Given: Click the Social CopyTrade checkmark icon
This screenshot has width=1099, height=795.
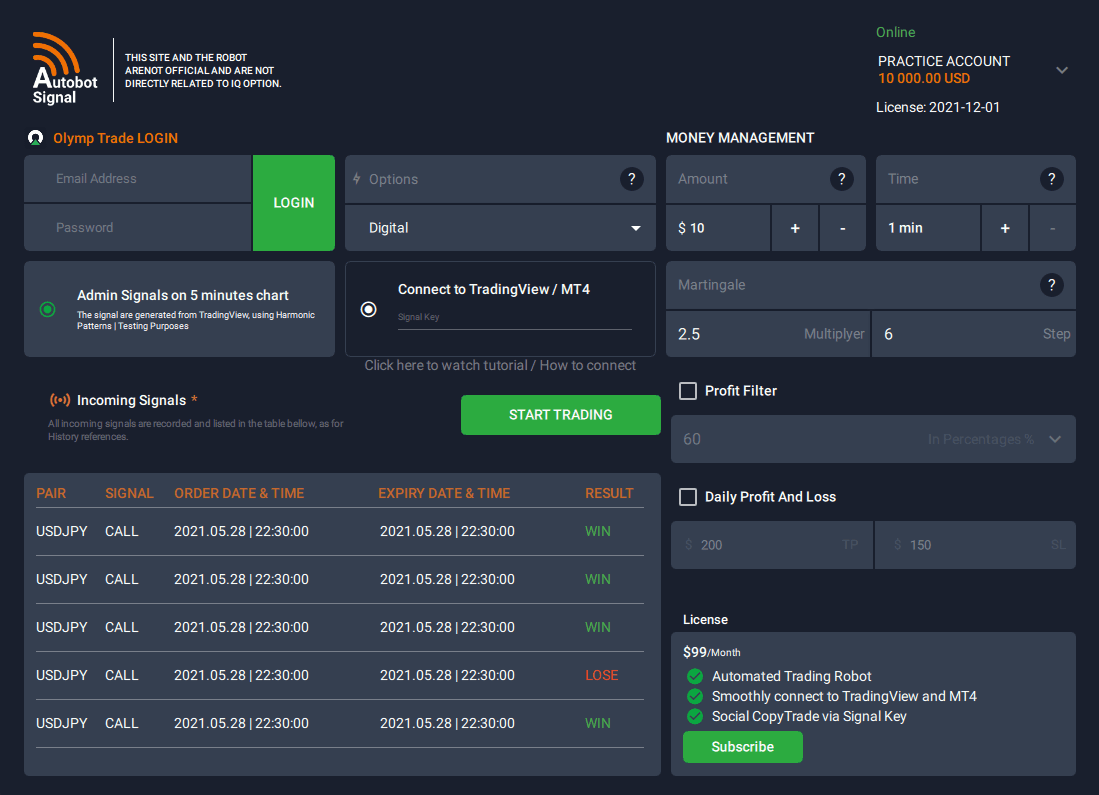Looking at the screenshot, I should (x=695, y=716).
